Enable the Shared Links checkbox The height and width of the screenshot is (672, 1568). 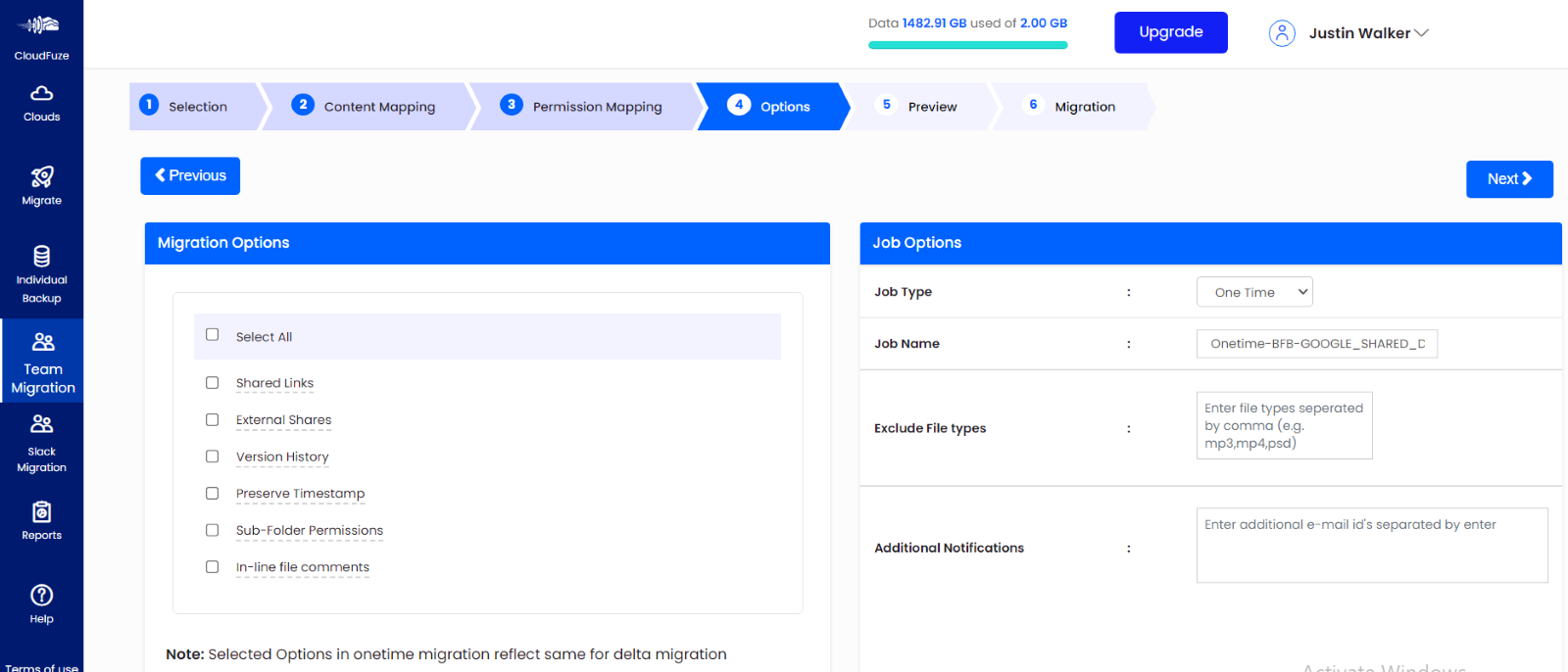[212, 383]
